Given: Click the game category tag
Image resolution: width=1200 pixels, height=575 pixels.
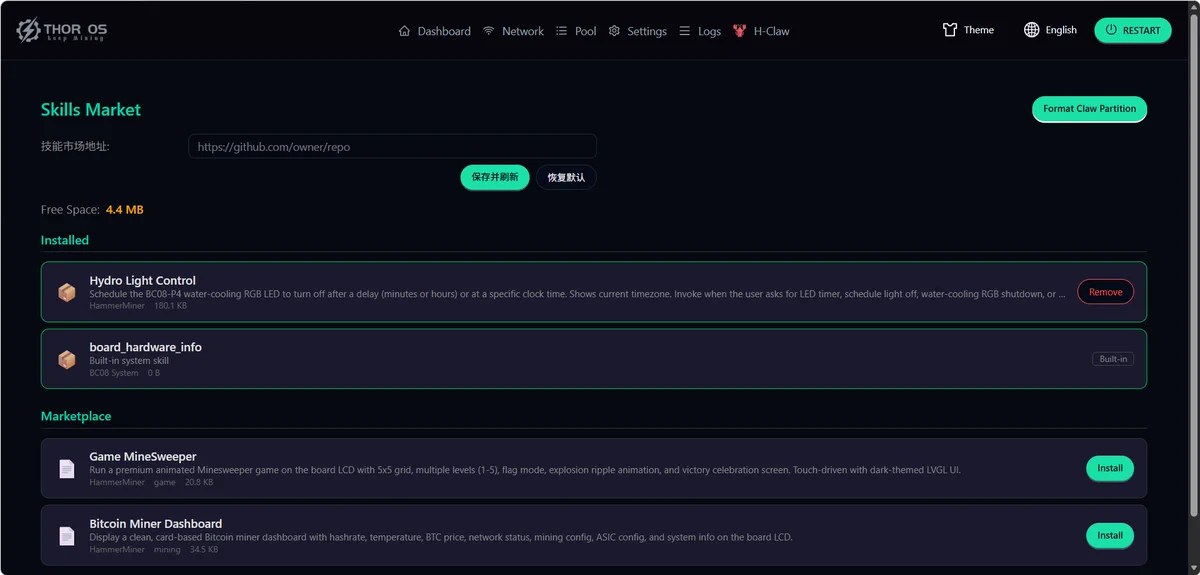Looking at the screenshot, I should (x=165, y=482).
